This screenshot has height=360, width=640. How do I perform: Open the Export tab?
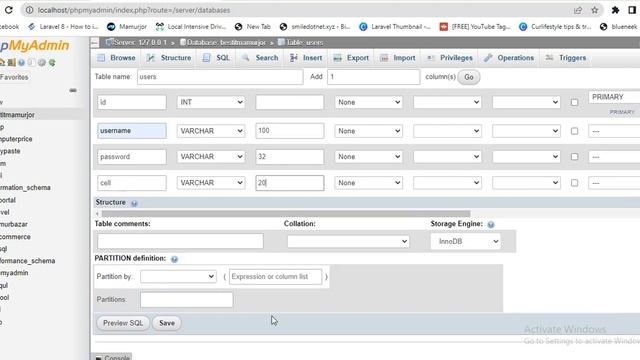pos(351,58)
